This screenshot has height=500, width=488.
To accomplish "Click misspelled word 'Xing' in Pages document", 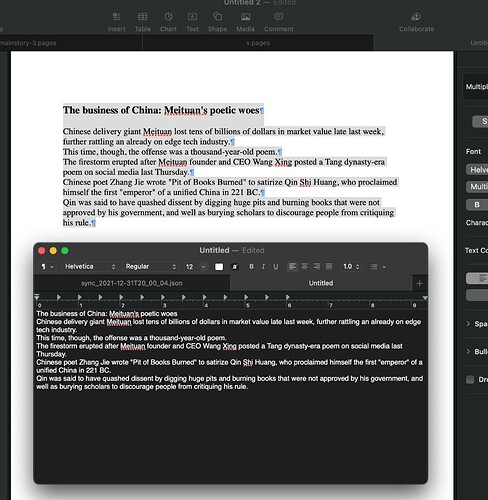I will pos(283,162).
